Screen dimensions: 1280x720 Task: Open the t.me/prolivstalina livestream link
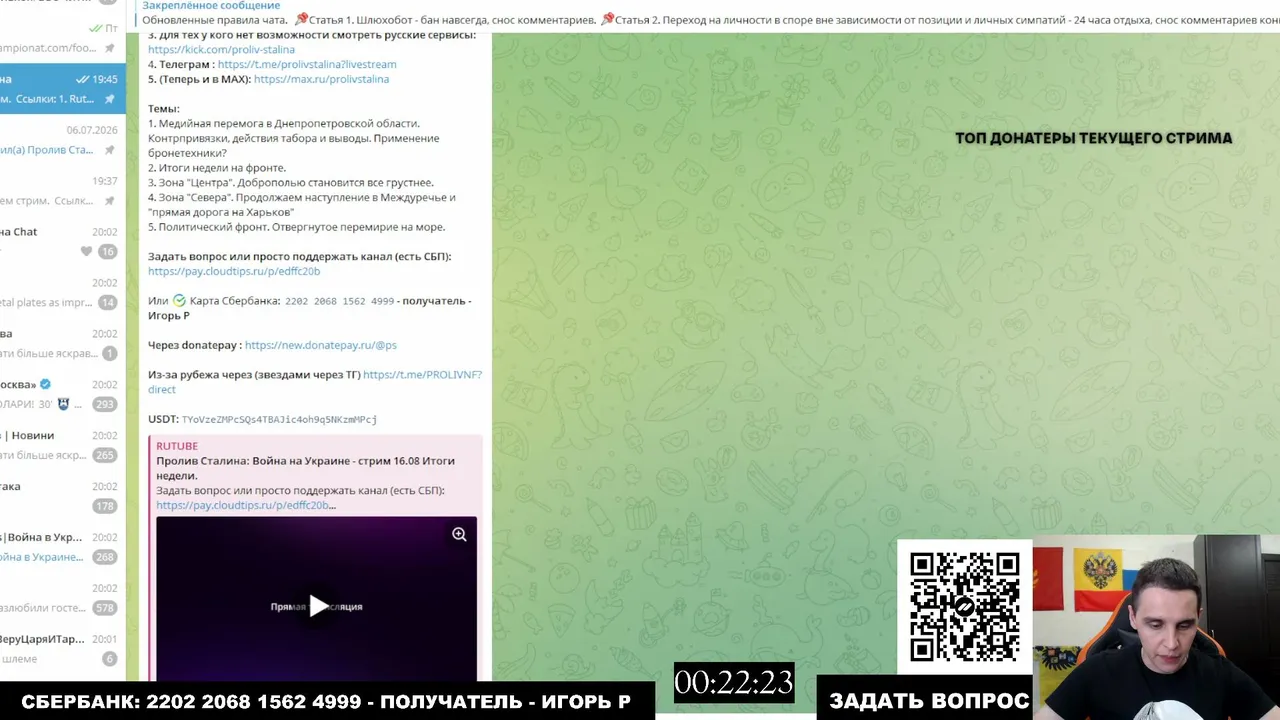point(307,64)
